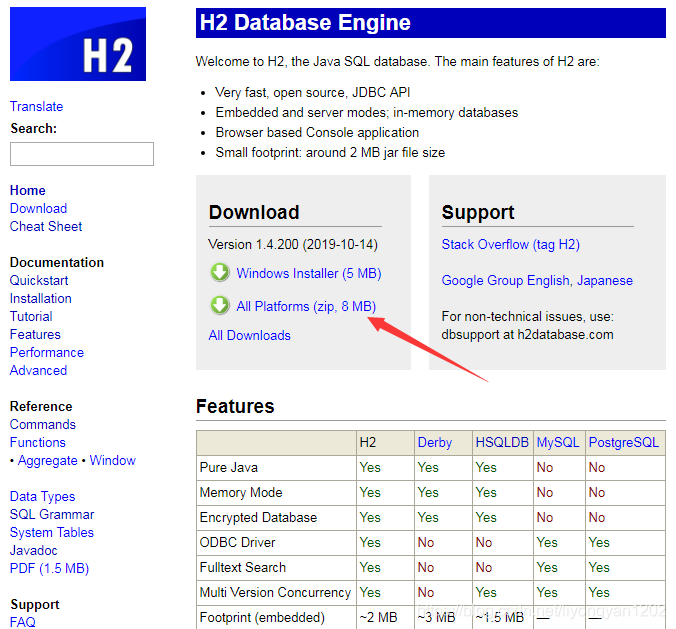The height and width of the screenshot is (629, 676).
Task: Open the Quickstart documentation
Action: 39,280
